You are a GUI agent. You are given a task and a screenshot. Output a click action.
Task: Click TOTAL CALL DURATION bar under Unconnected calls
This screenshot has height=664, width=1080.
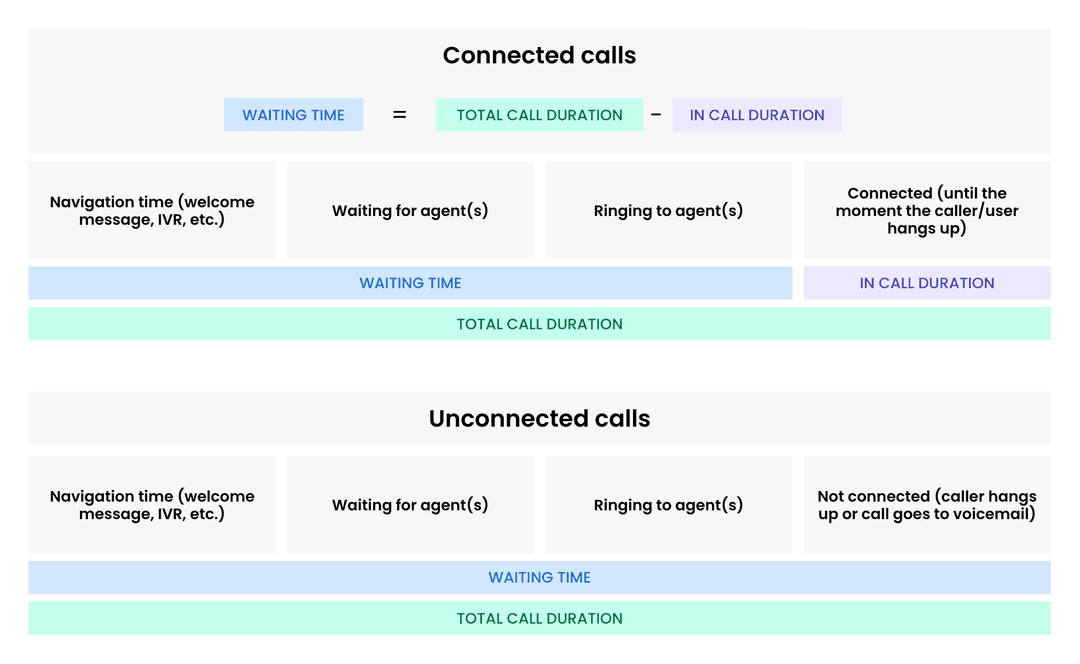pos(539,618)
